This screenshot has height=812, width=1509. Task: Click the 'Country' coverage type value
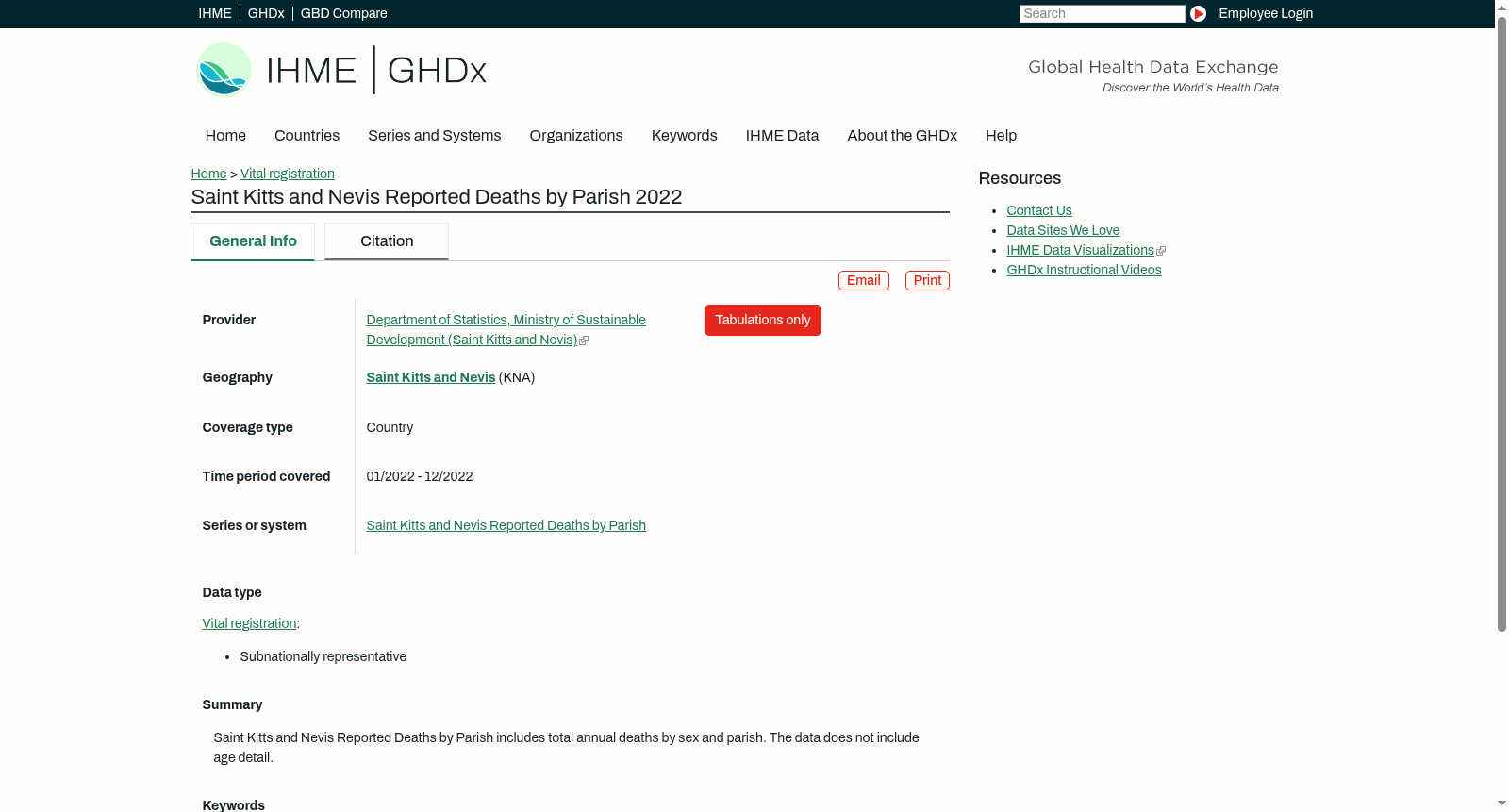390,427
